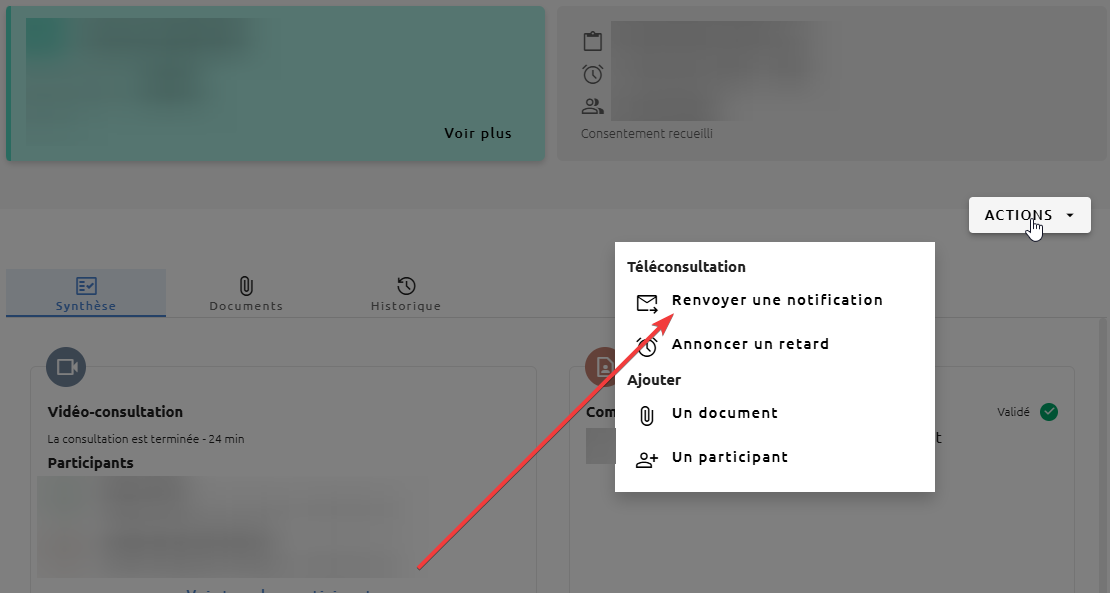
Task: Click the Consentement recueilli text
Action: [x=646, y=134]
